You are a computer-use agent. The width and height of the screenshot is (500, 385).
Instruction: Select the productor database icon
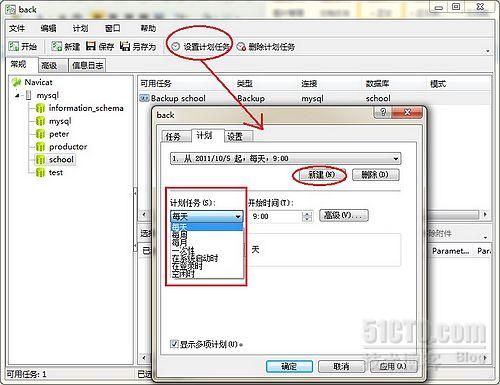click(40, 147)
